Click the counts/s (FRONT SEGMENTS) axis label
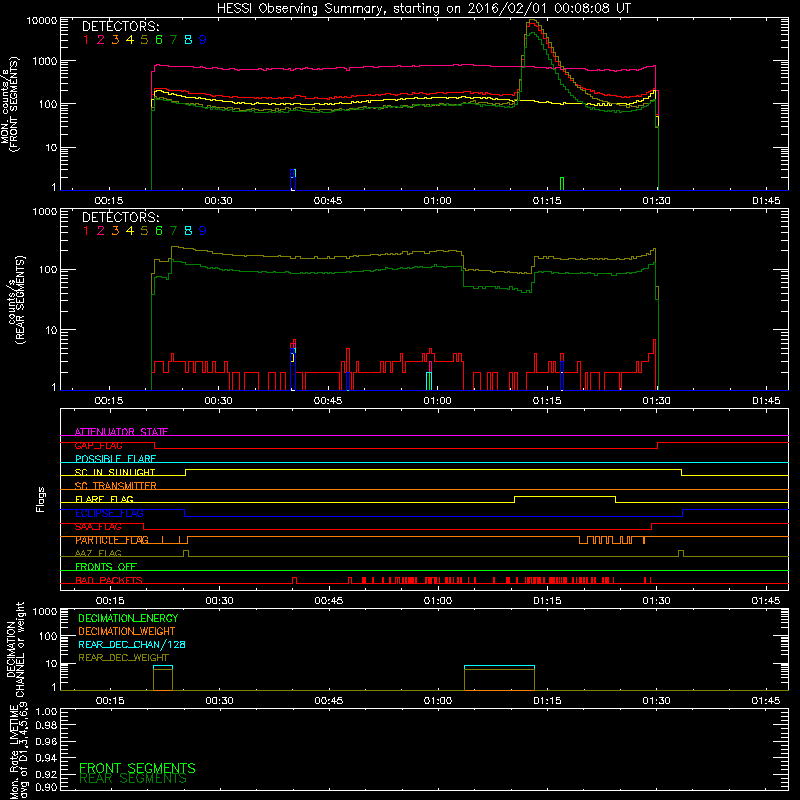The height and width of the screenshot is (800, 800). point(9,105)
